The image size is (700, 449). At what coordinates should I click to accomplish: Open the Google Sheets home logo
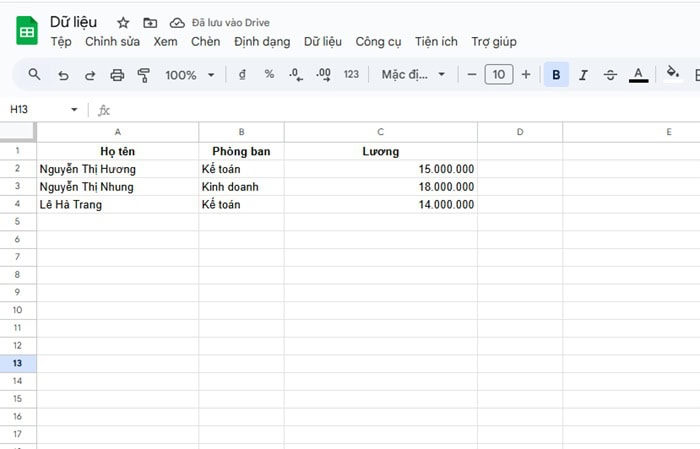click(x=27, y=31)
